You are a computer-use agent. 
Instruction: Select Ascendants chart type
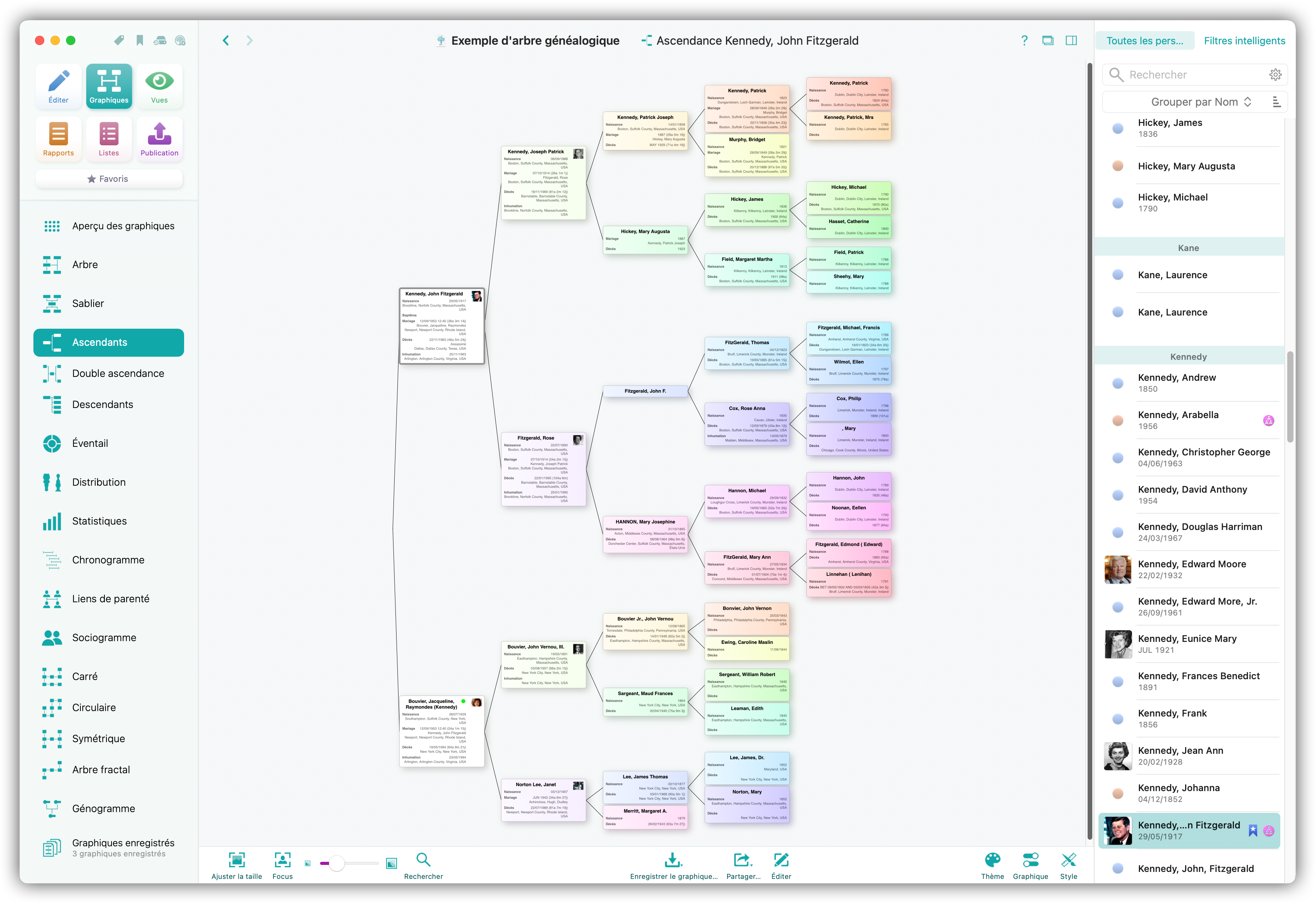tap(109, 342)
